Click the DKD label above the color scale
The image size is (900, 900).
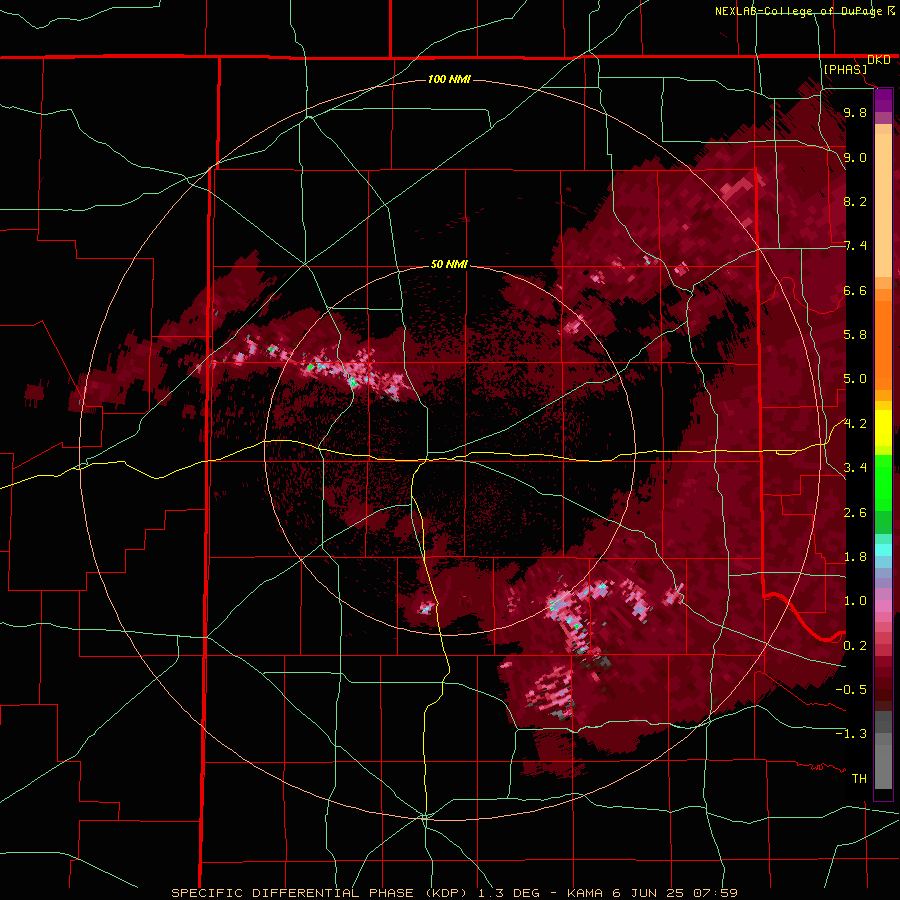pyautogui.click(x=879, y=60)
